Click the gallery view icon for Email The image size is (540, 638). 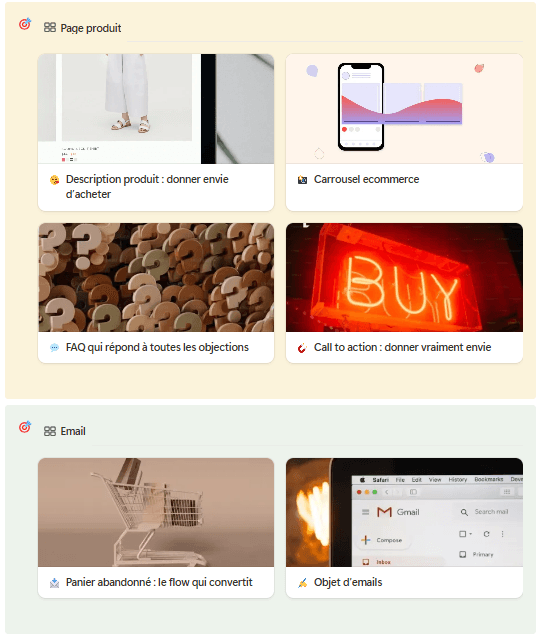pyautogui.click(x=50, y=431)
